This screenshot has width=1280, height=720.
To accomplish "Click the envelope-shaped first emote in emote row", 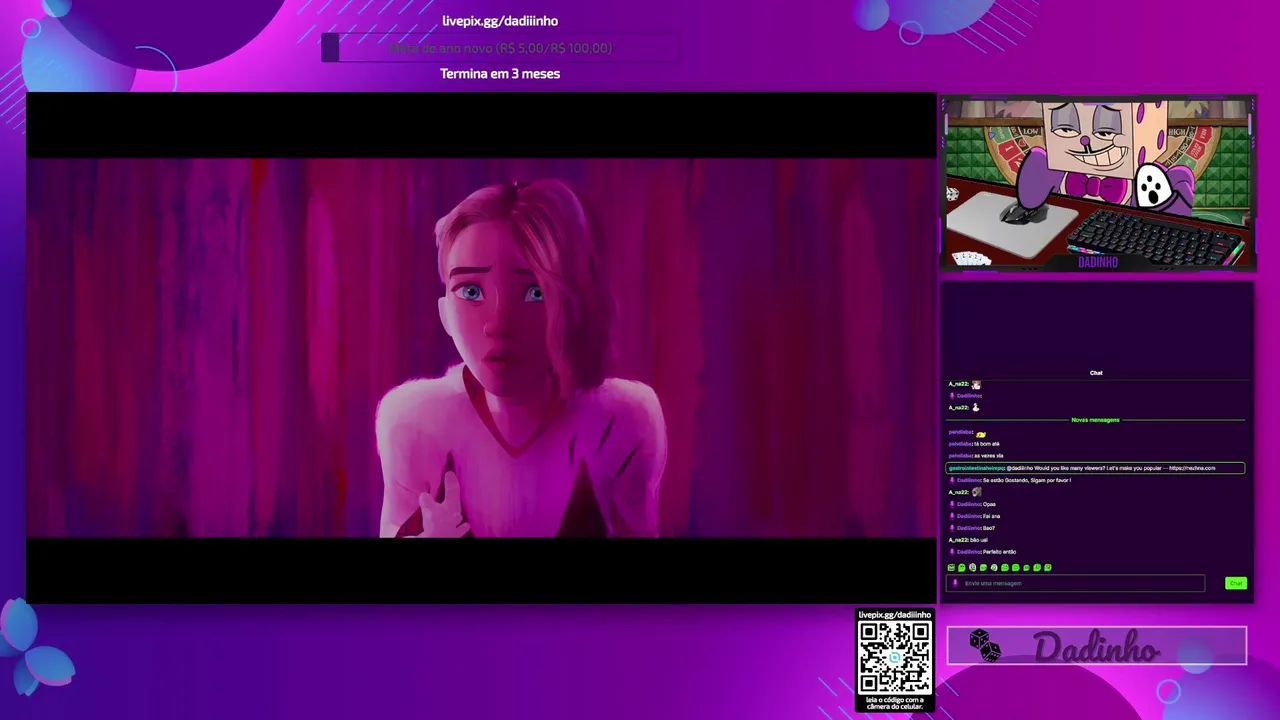I will coord(951,568).
